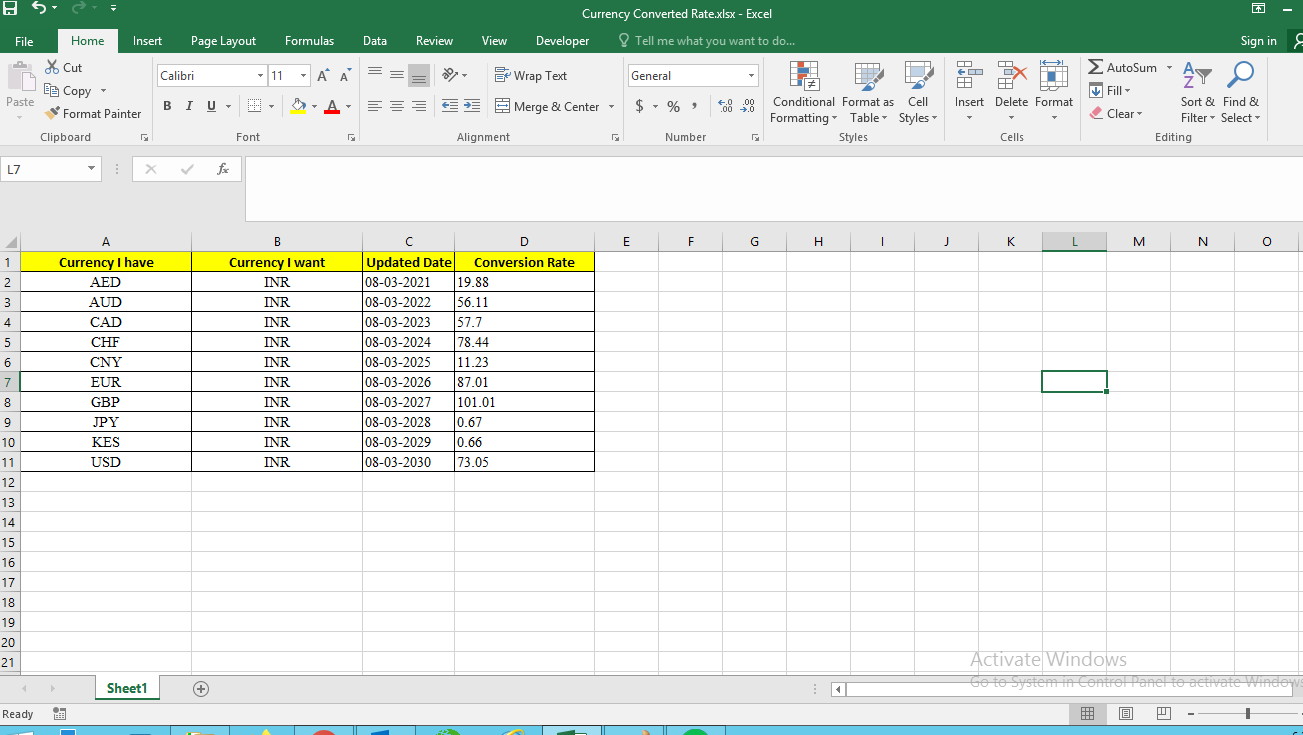Select the Conversion Rate header cell
Image resolution: width=1303 pixels, height=735 pixels.
pyautogui.click(x=524, y=262)
